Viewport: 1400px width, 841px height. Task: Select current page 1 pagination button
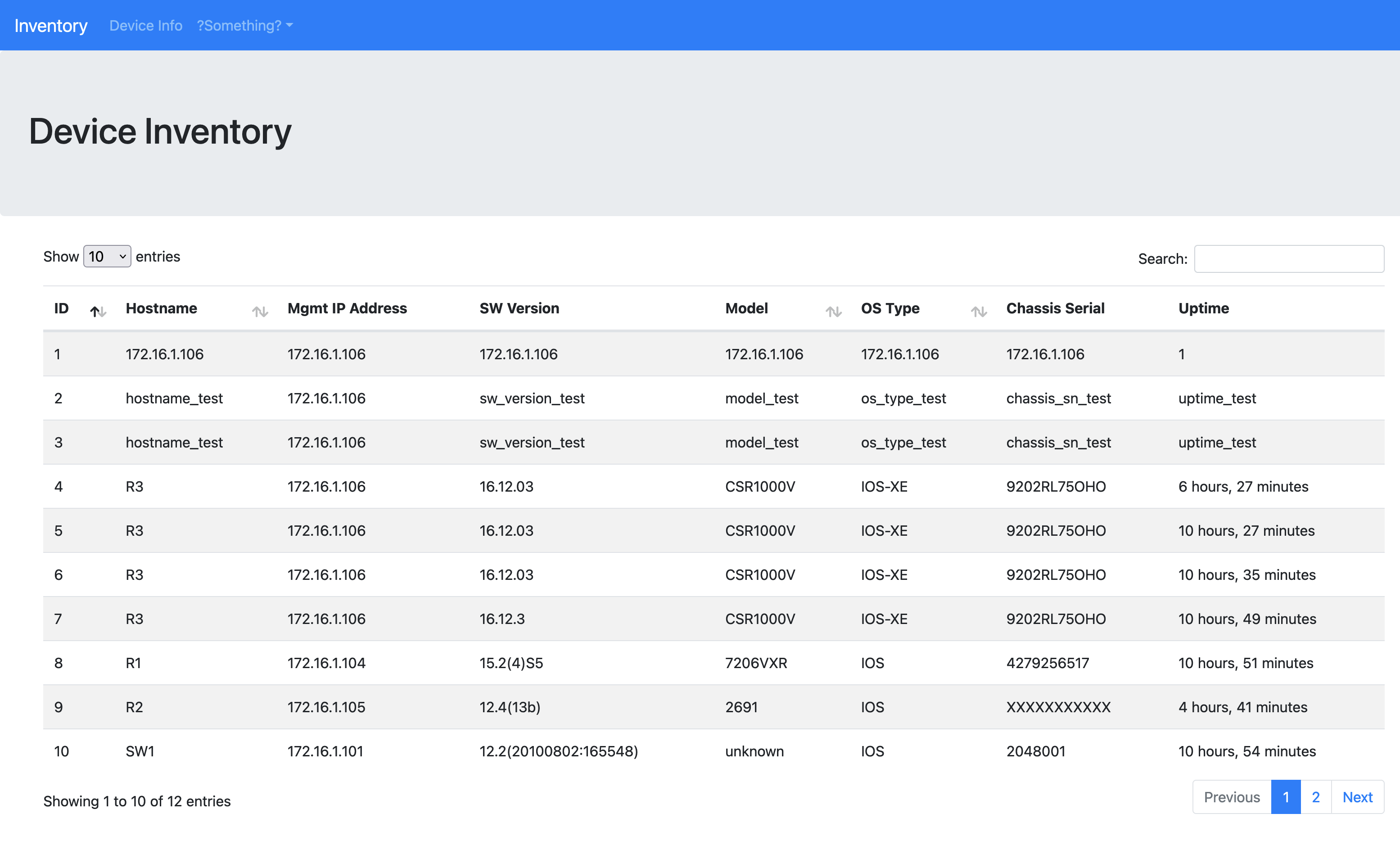1286,797
